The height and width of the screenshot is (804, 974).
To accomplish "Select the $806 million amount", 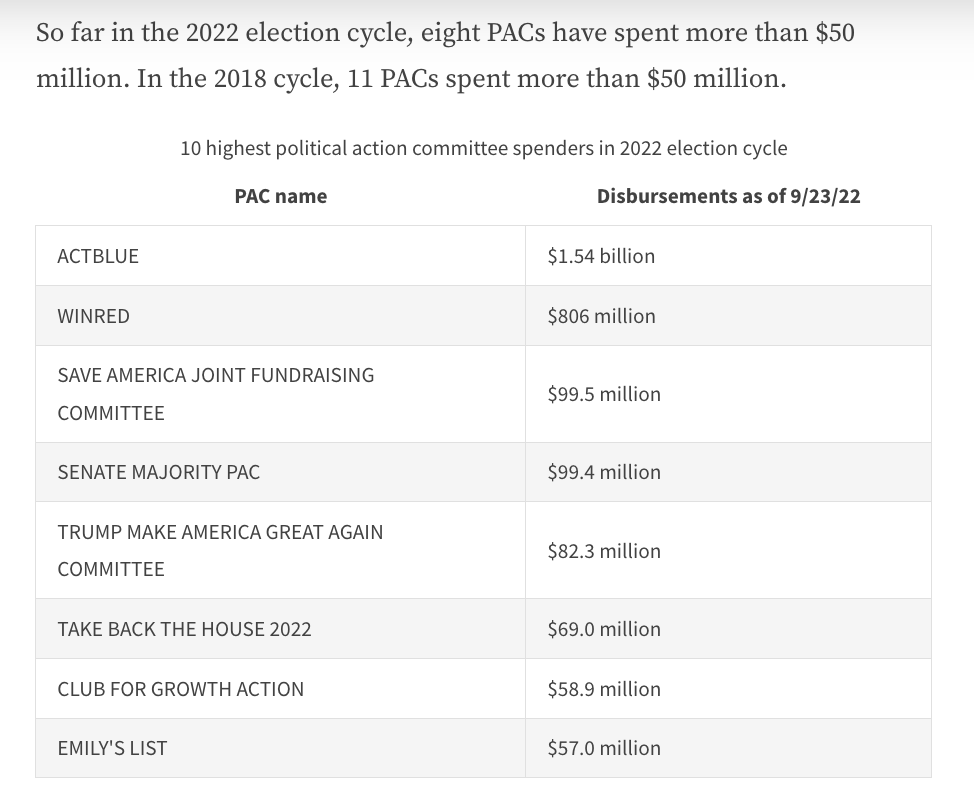I will (601, 316).
